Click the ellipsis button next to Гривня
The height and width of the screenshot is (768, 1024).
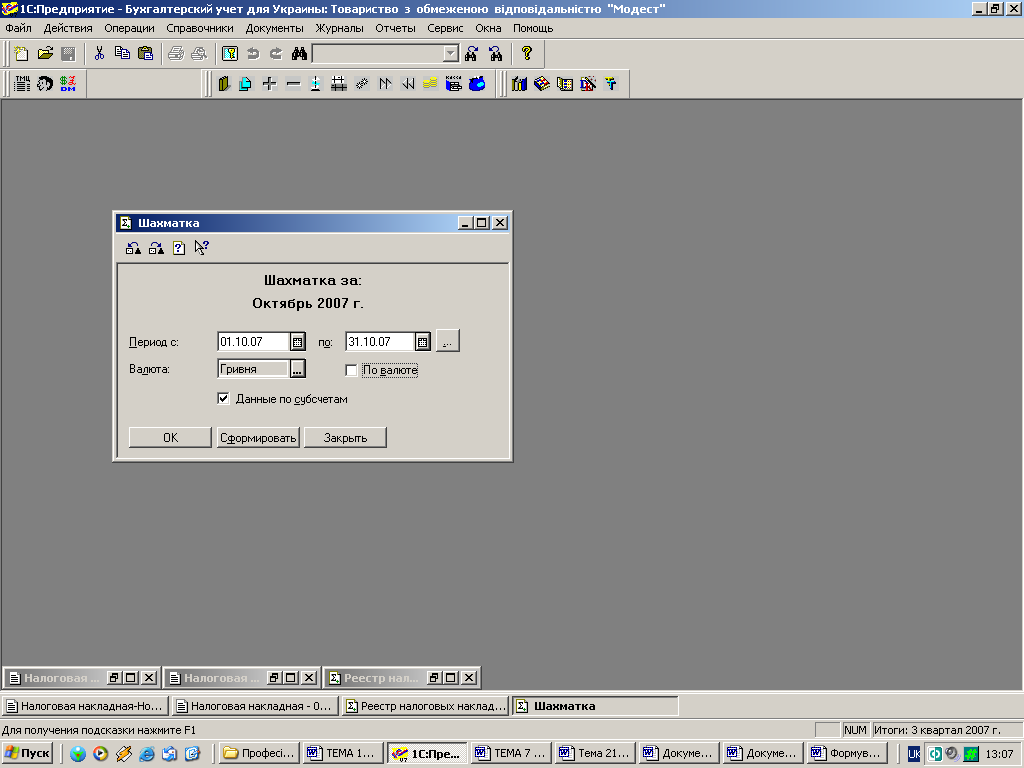tap(297, 369)
